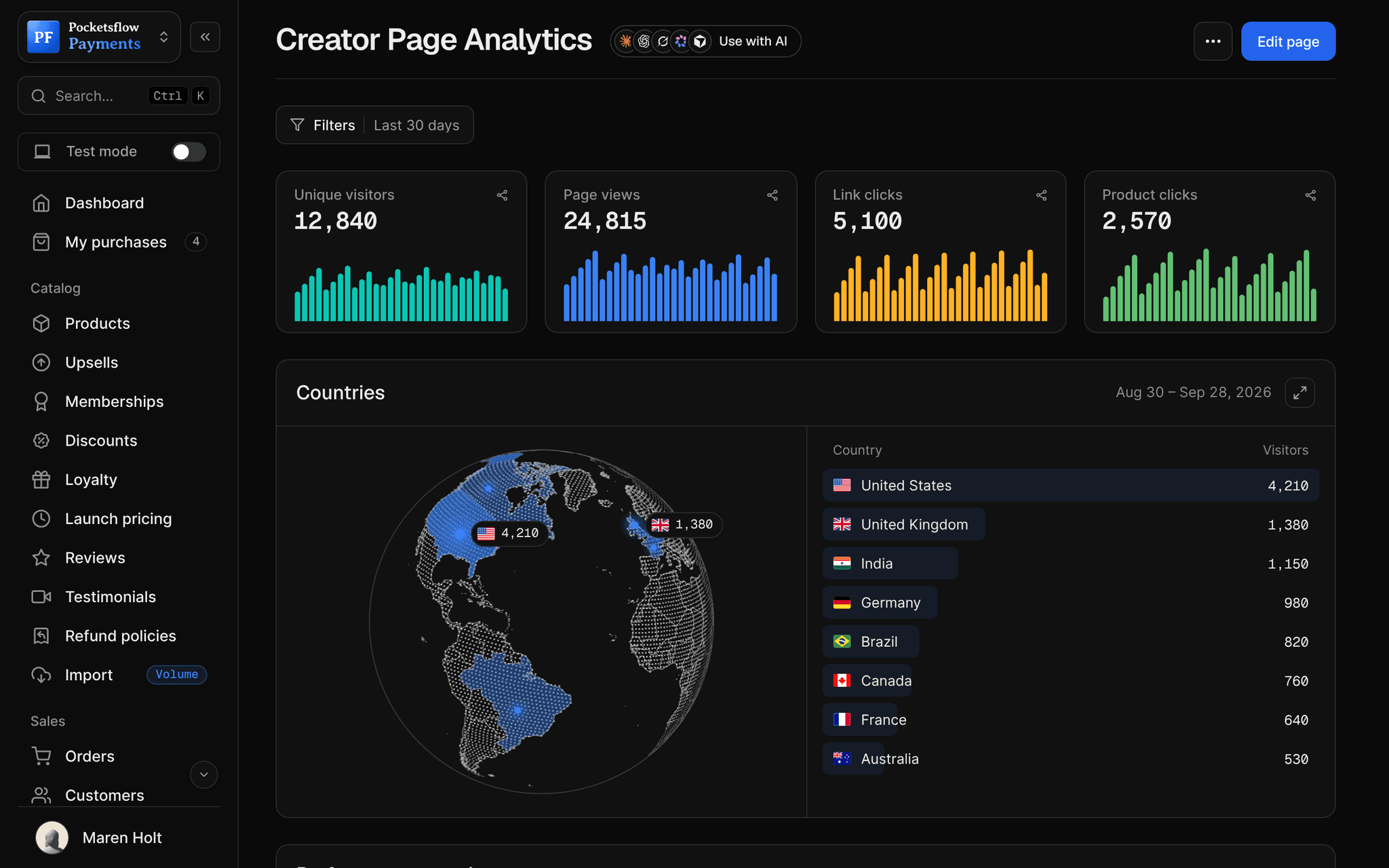Open Filters funnel button

pyautogui.click(x=323, y=125)
